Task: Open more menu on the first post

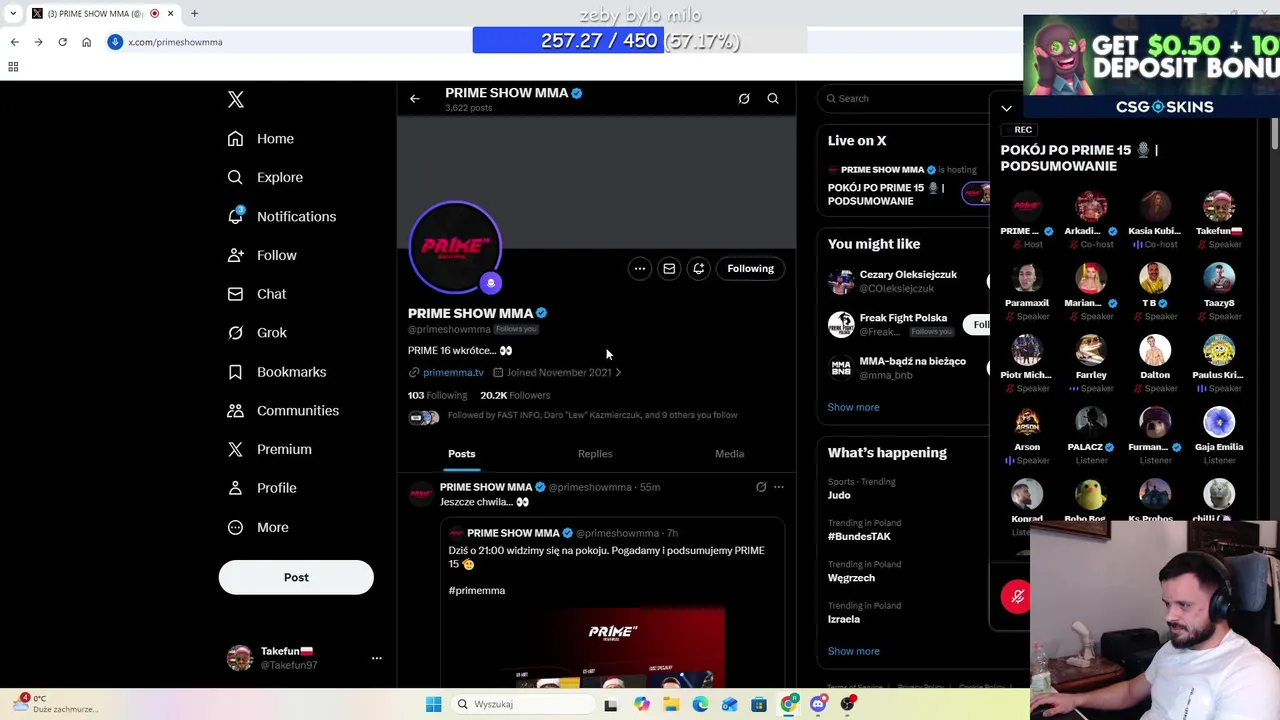Action: point(779,487)
